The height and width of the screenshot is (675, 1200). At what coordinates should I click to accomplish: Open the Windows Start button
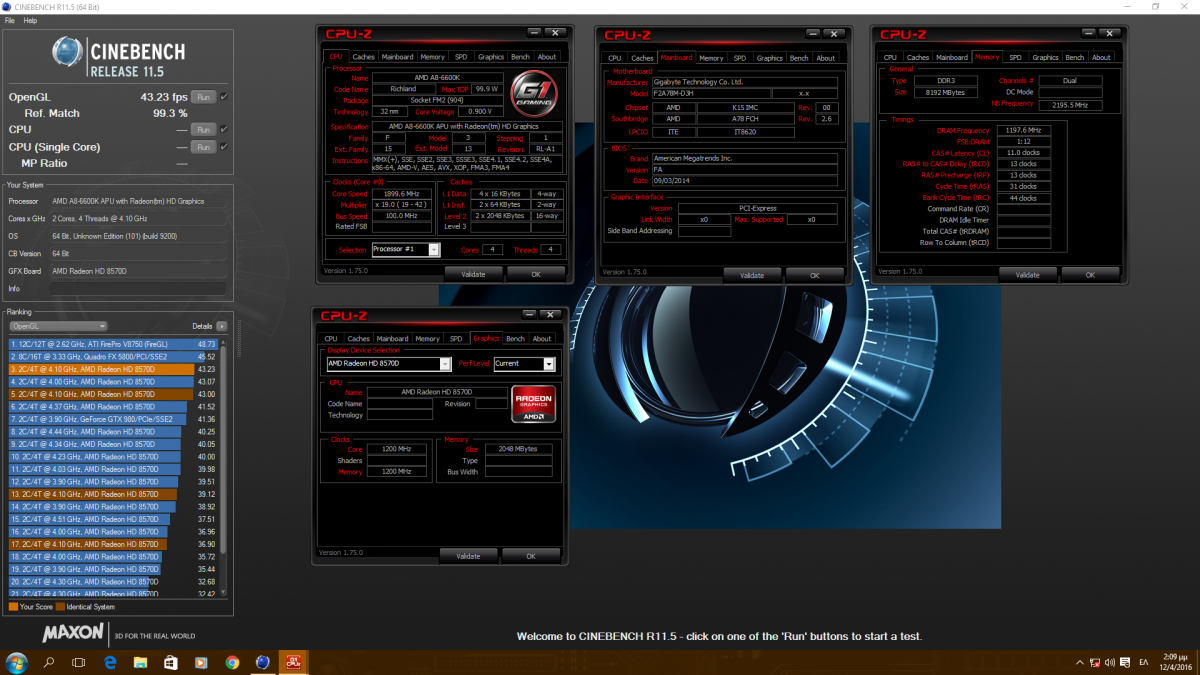[17, 662]
